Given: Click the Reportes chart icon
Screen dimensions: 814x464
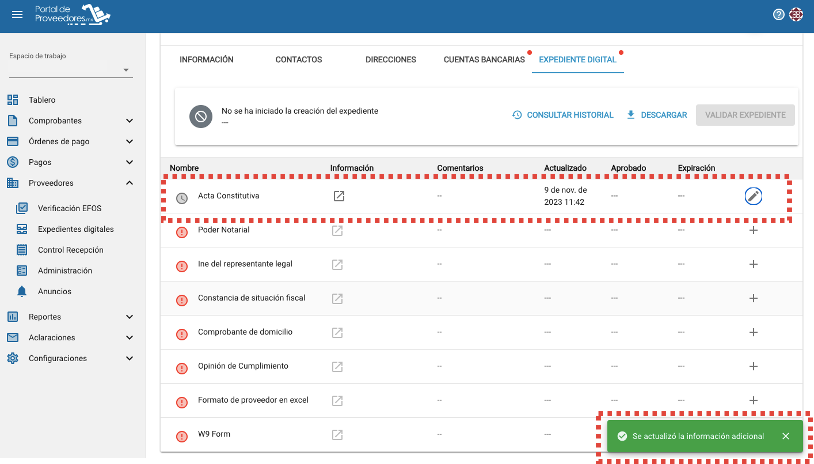Looking at the screenshot, I should pyautogui.click(x=12, y=317).
